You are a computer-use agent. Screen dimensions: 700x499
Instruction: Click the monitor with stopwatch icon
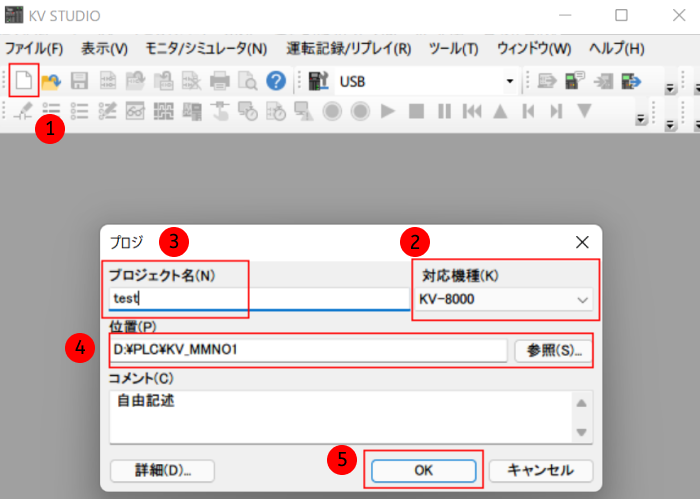point(248,111)
